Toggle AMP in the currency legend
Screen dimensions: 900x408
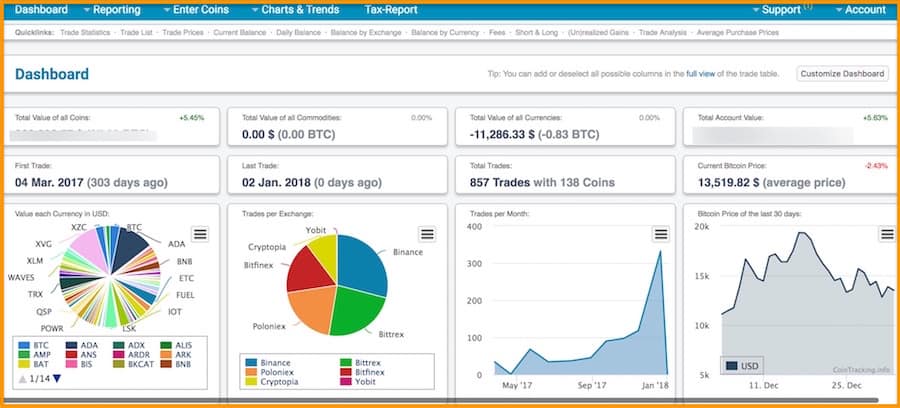tap(34, 355)
